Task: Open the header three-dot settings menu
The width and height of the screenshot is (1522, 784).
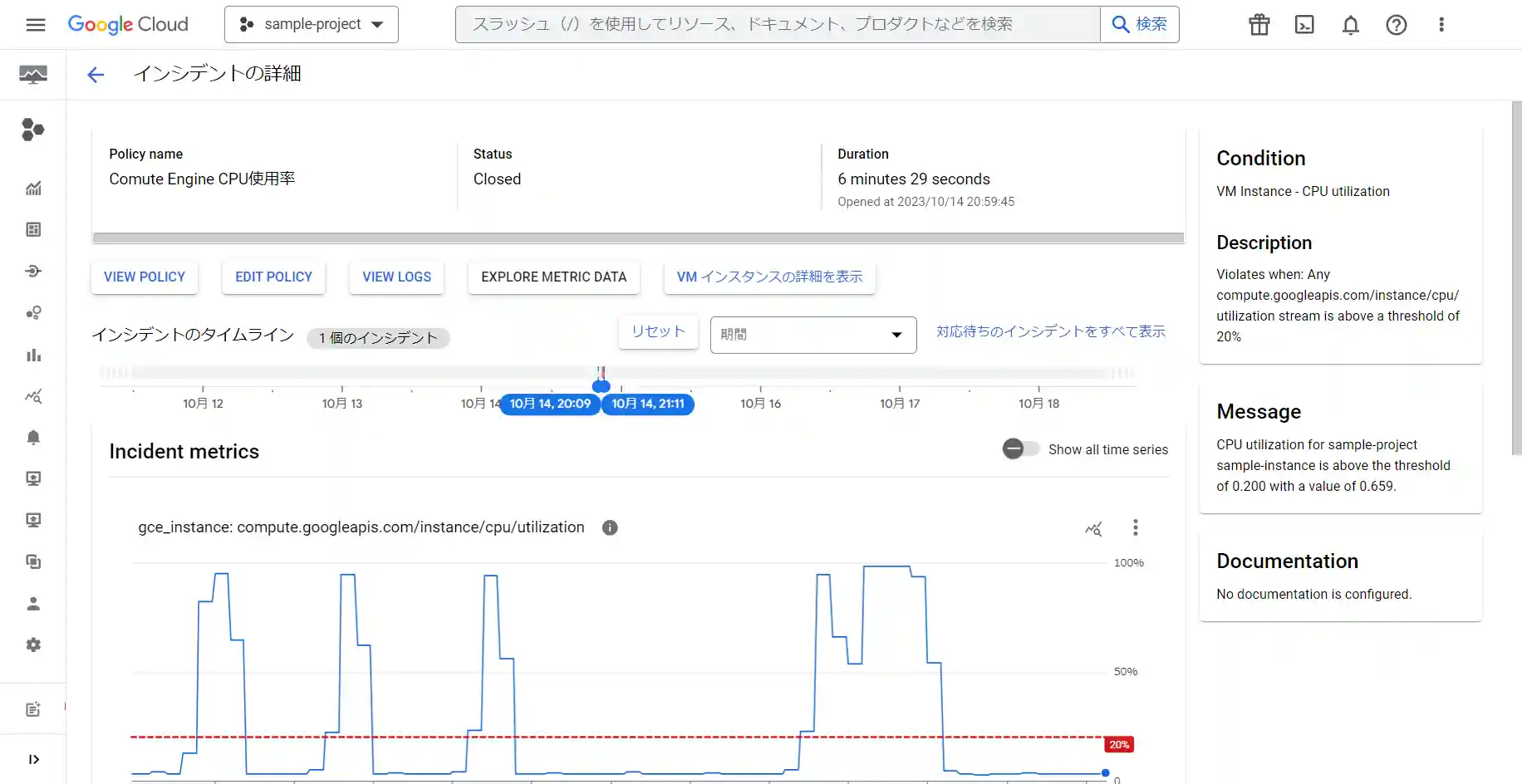Action: pyautogui.click(x=1441, y=25)
